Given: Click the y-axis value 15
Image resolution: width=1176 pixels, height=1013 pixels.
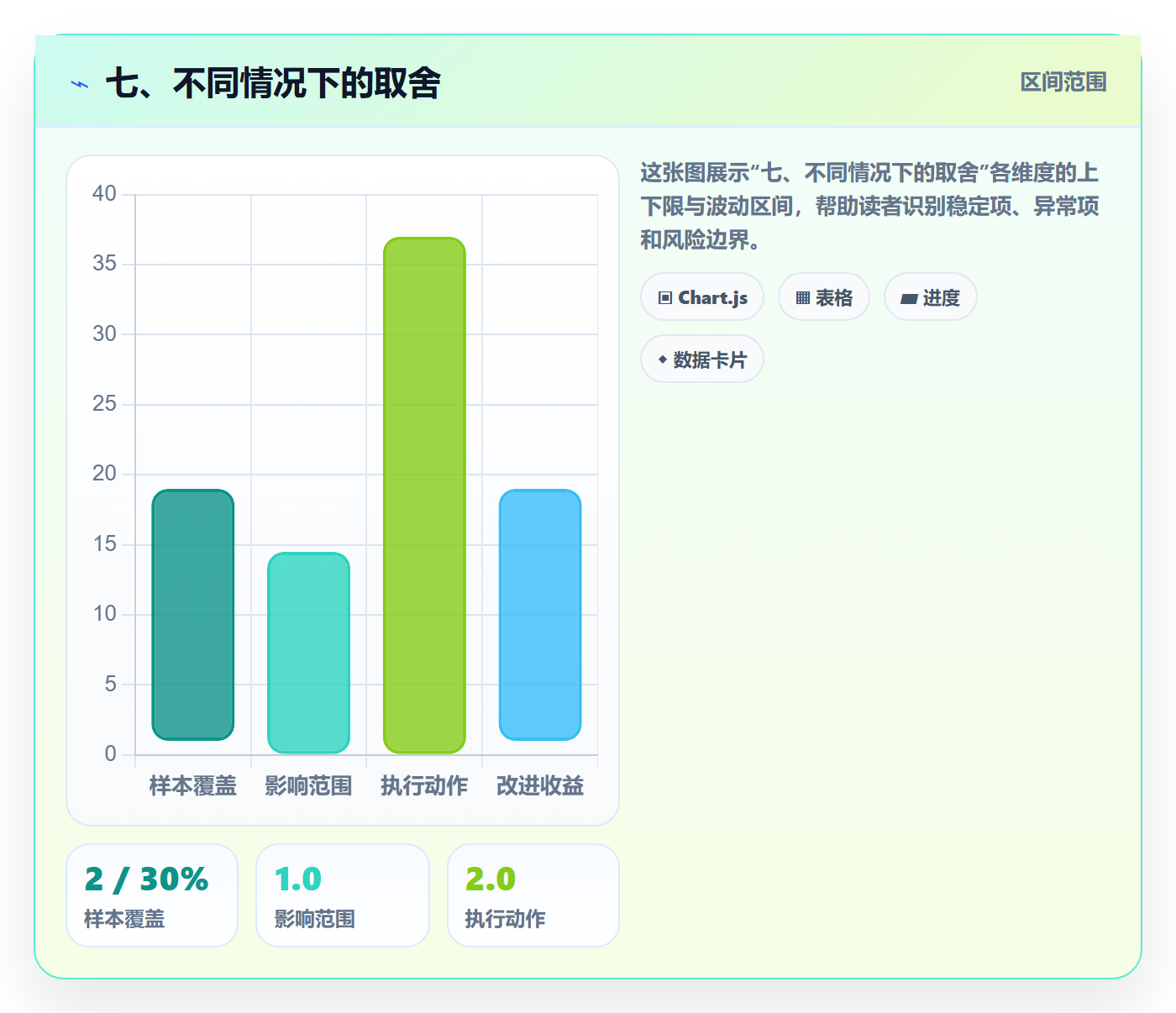Looking at the screenshot, I should 105,544.
